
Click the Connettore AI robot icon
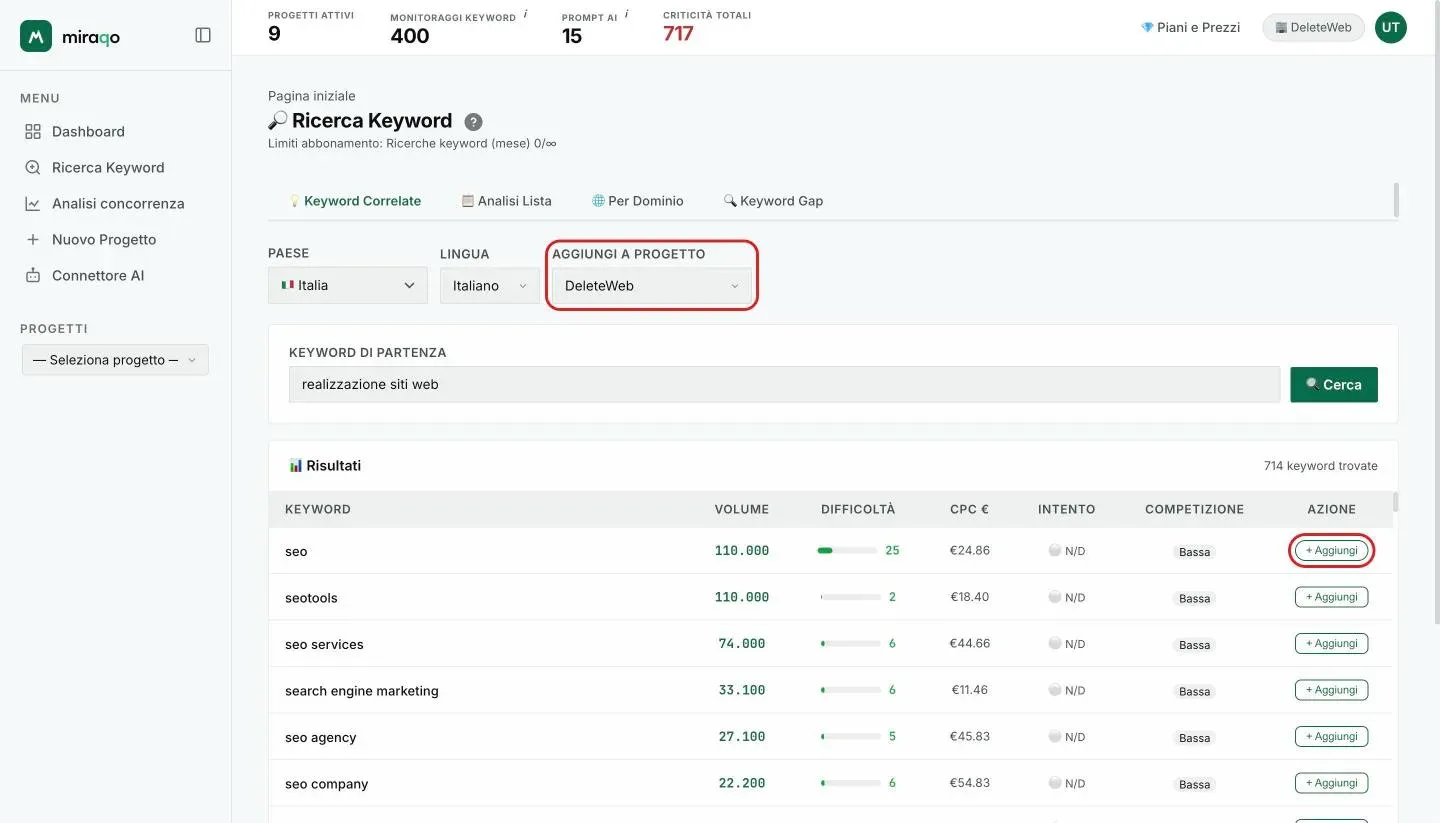[33, 275]
